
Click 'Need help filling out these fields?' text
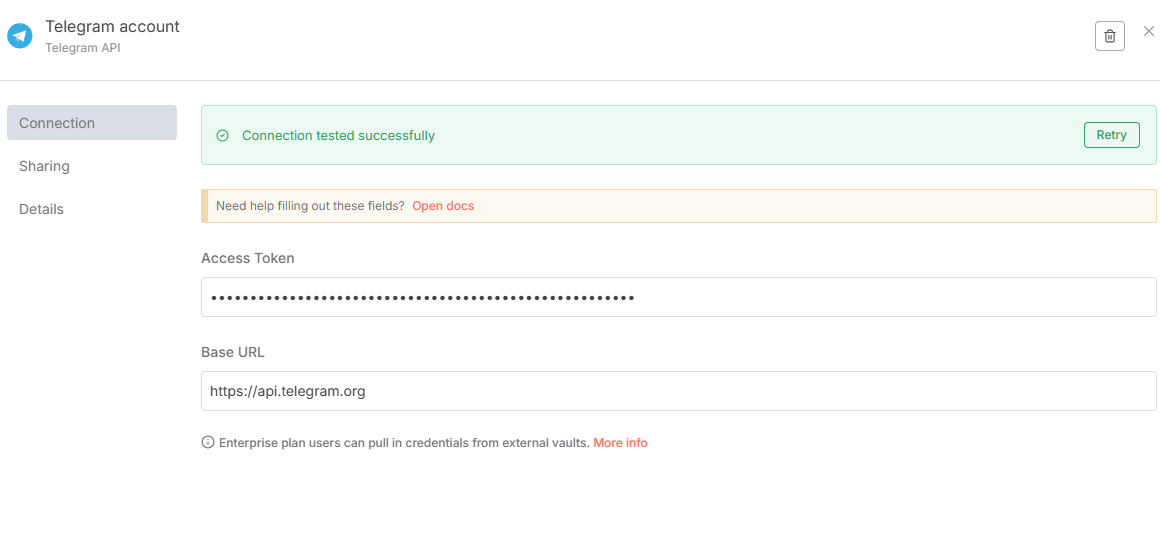coord(310,206)
